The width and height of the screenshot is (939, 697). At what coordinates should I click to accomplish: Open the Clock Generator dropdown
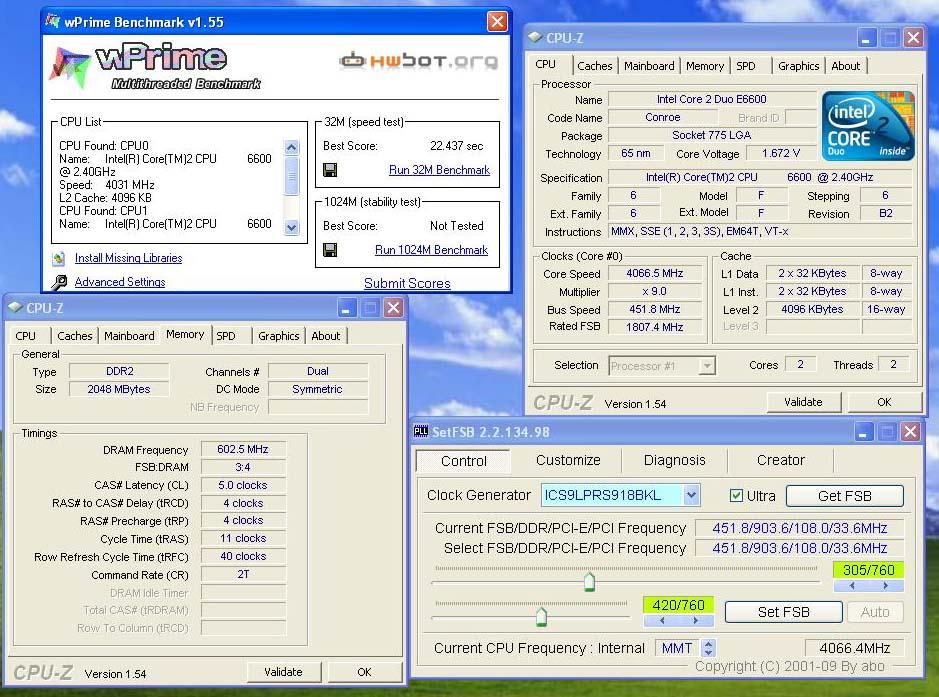click(692, 495)
